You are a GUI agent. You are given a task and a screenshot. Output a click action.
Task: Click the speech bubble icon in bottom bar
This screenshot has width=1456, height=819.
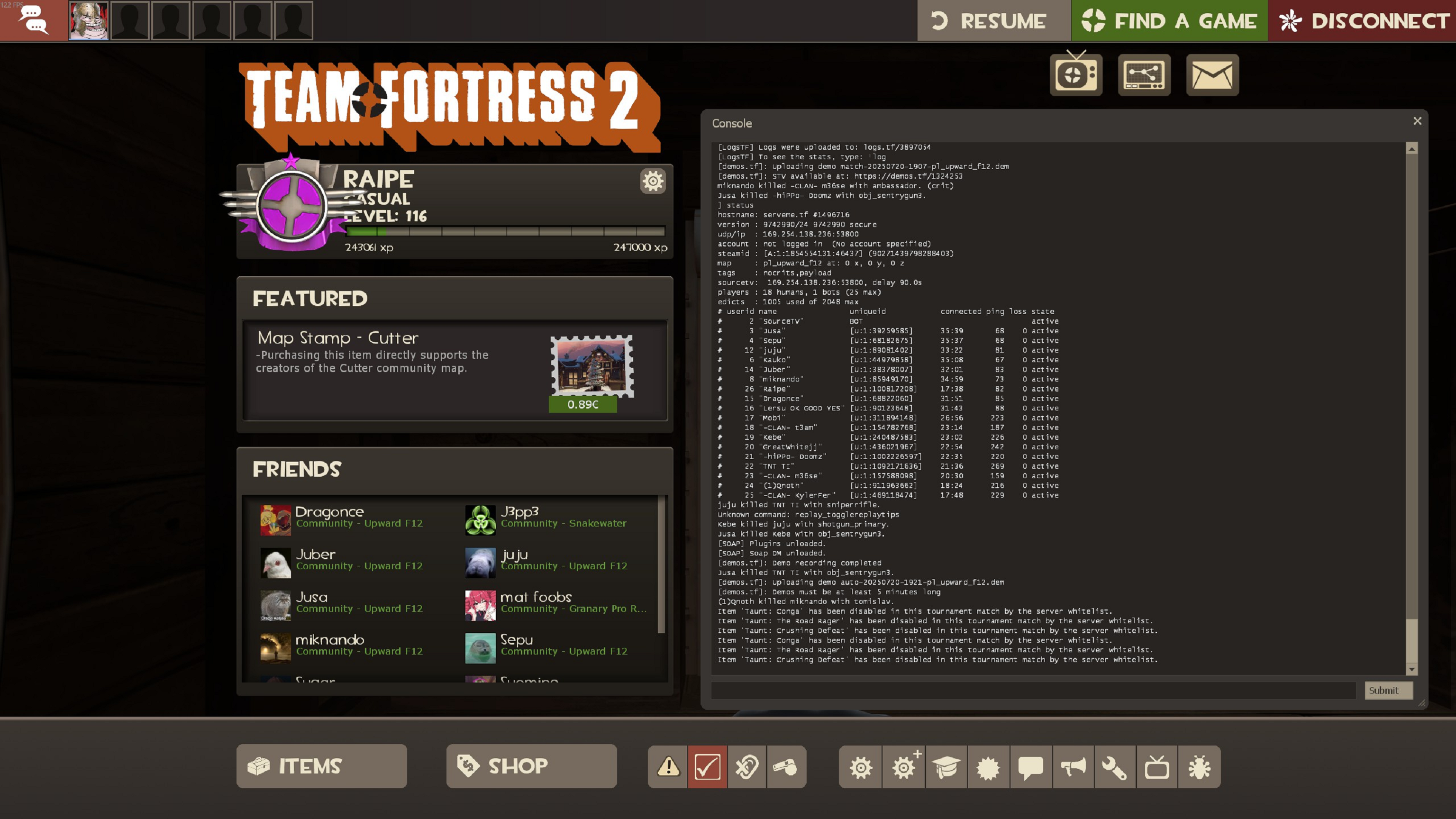click(1030, 767)
